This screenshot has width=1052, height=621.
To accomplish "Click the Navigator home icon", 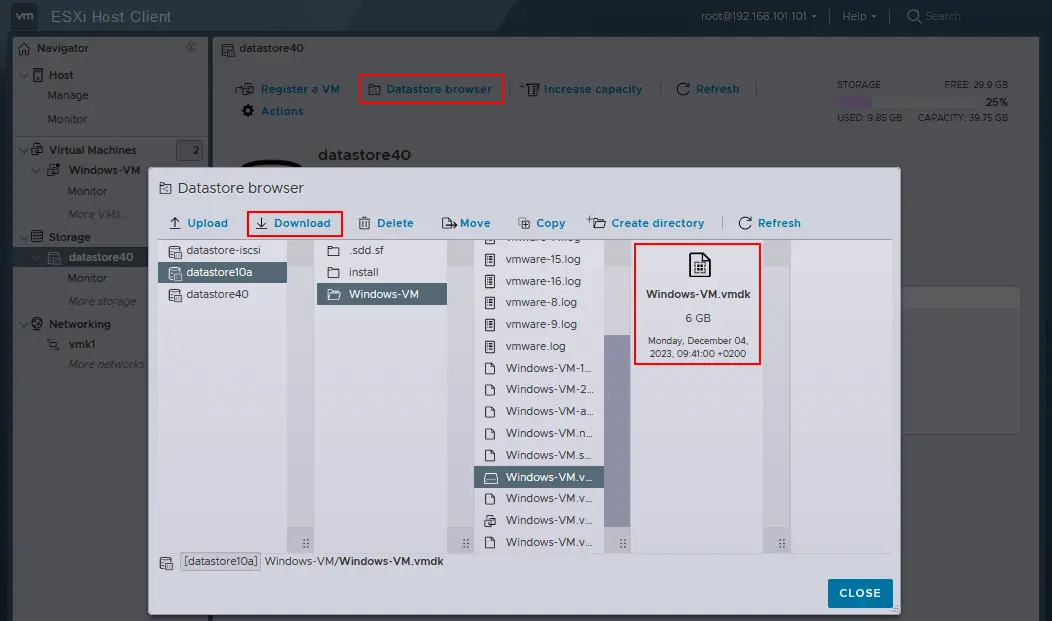I will coord(24,49).
